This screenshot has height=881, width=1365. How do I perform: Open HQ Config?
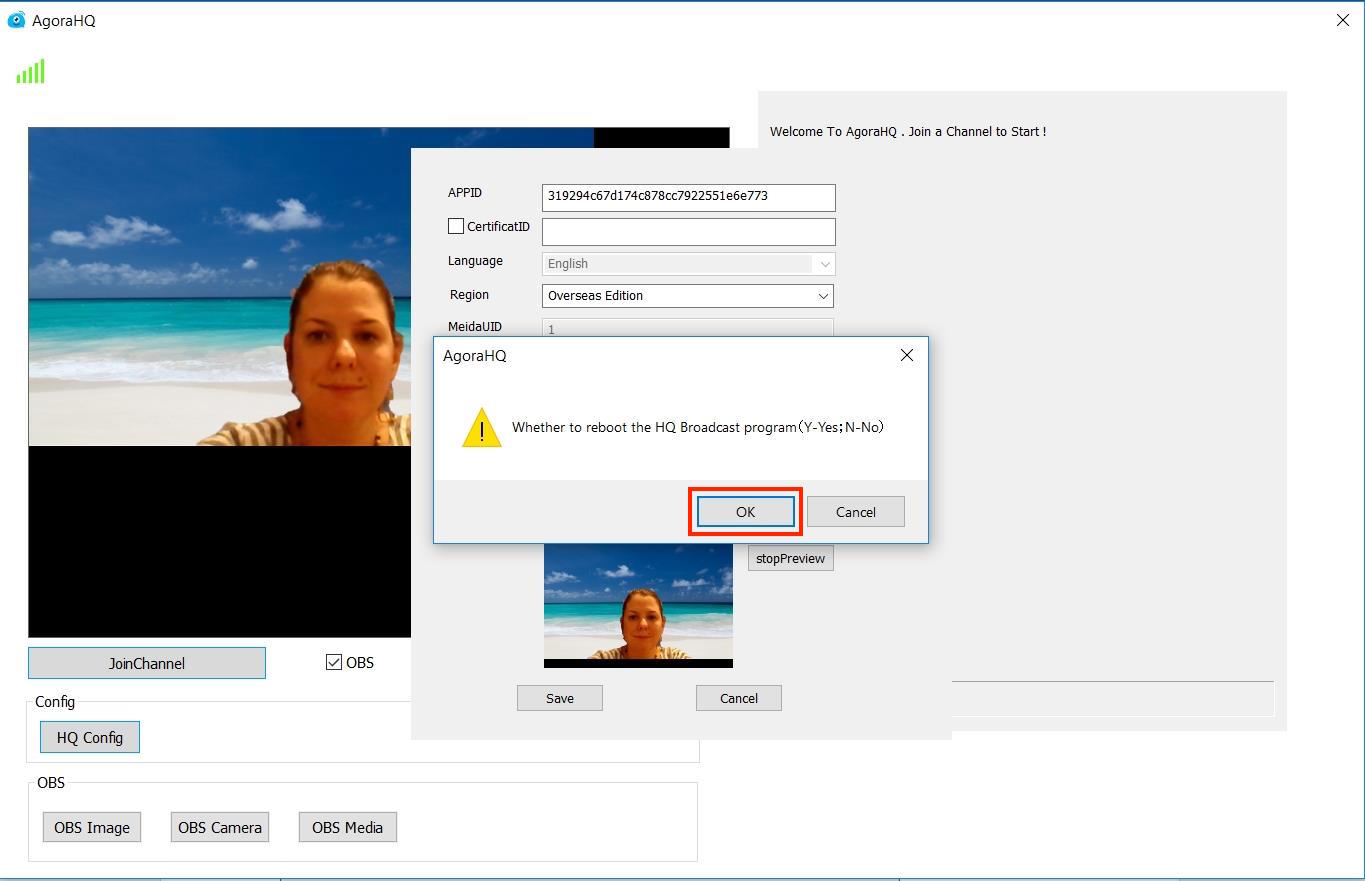tap(90, 737)
